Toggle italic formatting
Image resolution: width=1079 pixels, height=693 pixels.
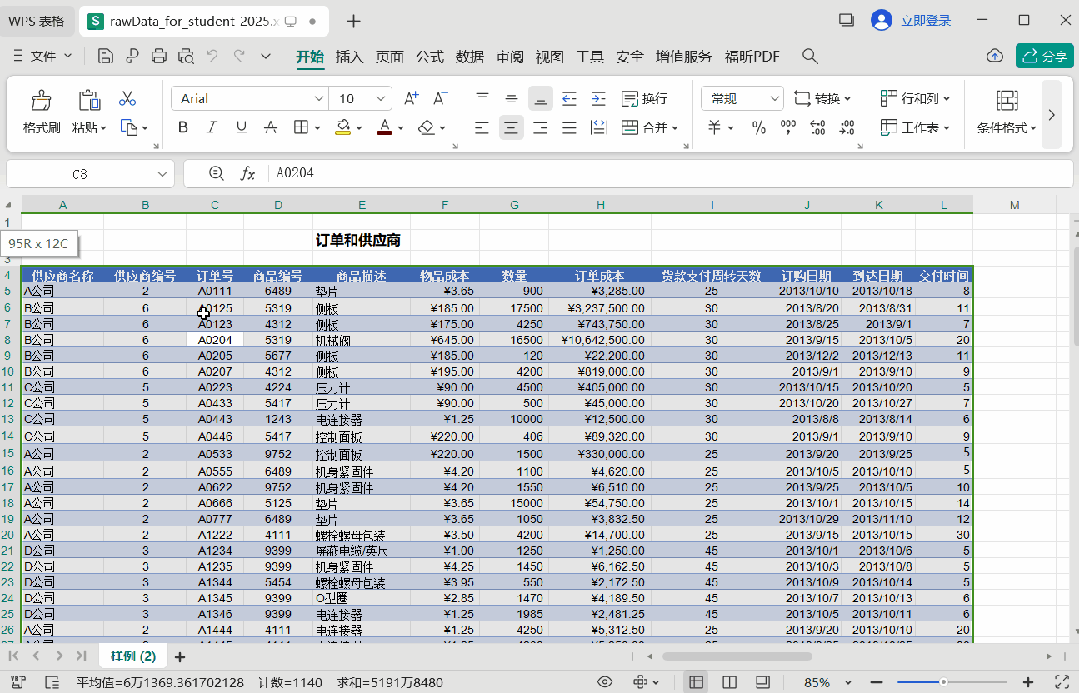click(x=212, y=127)
